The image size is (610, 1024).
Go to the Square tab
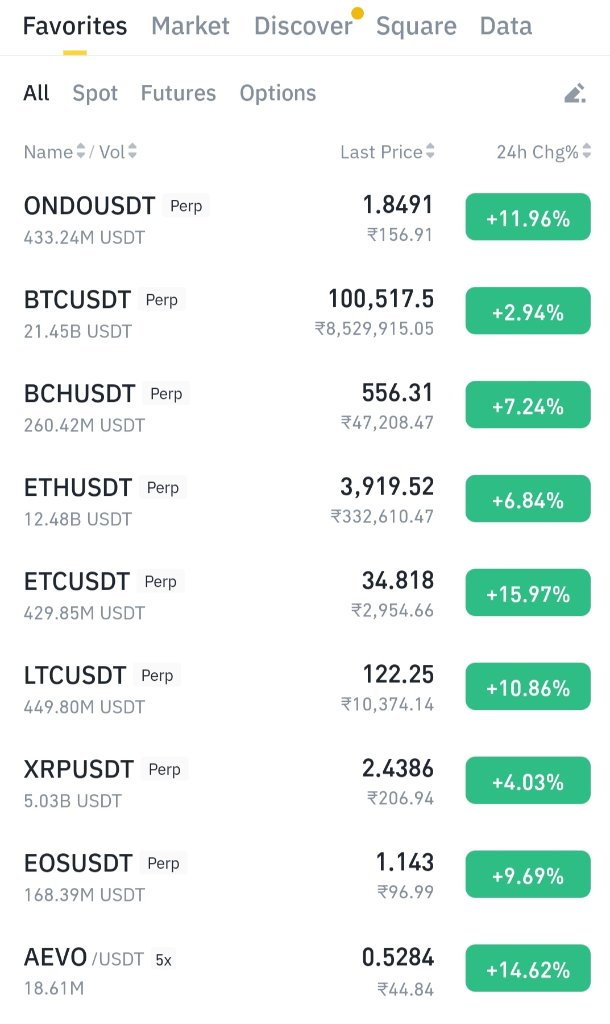(416, 26)
